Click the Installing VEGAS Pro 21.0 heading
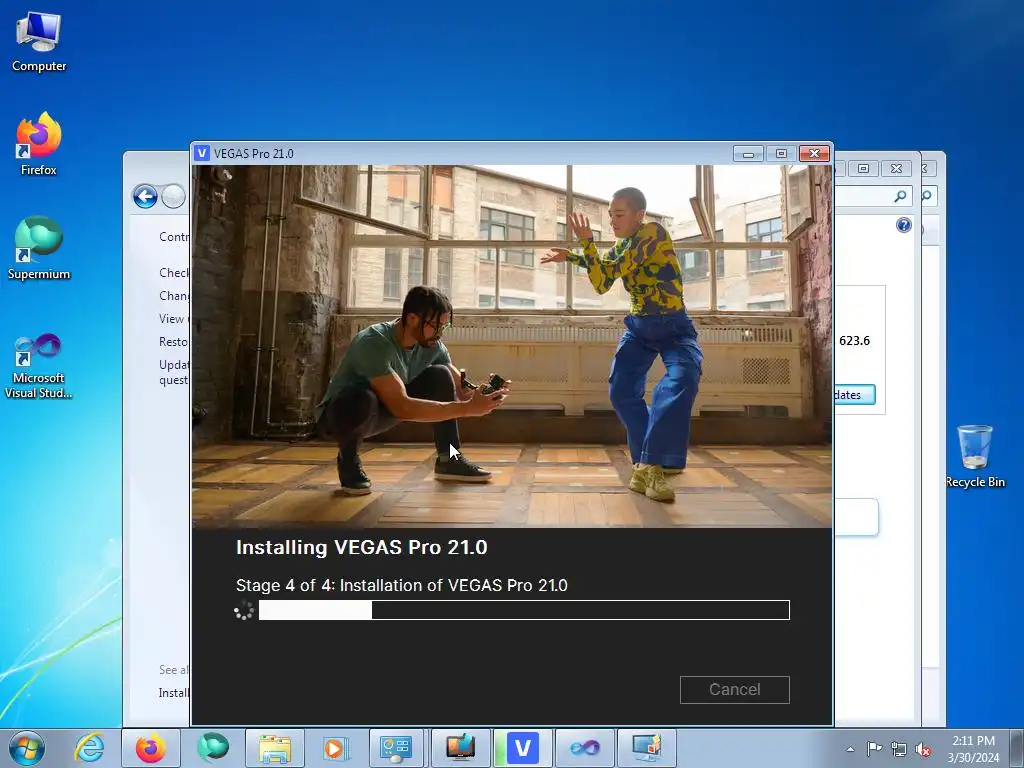This screenshot has width=1024, height=768. point(362,547)
